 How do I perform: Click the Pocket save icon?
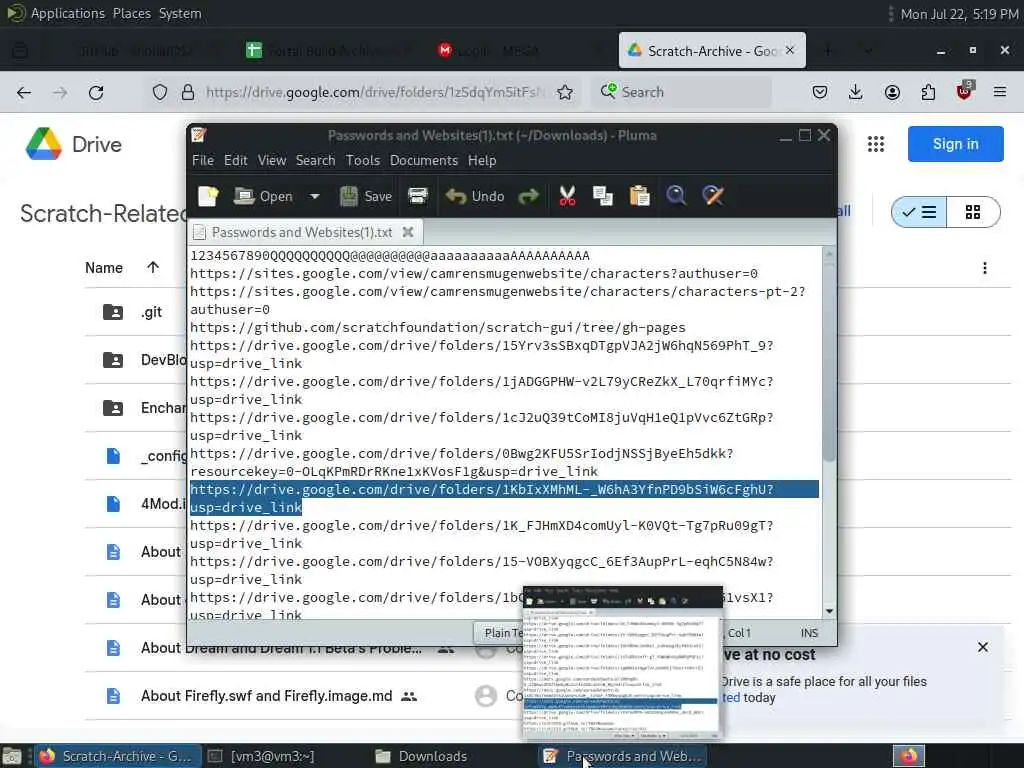click(820, 92)
